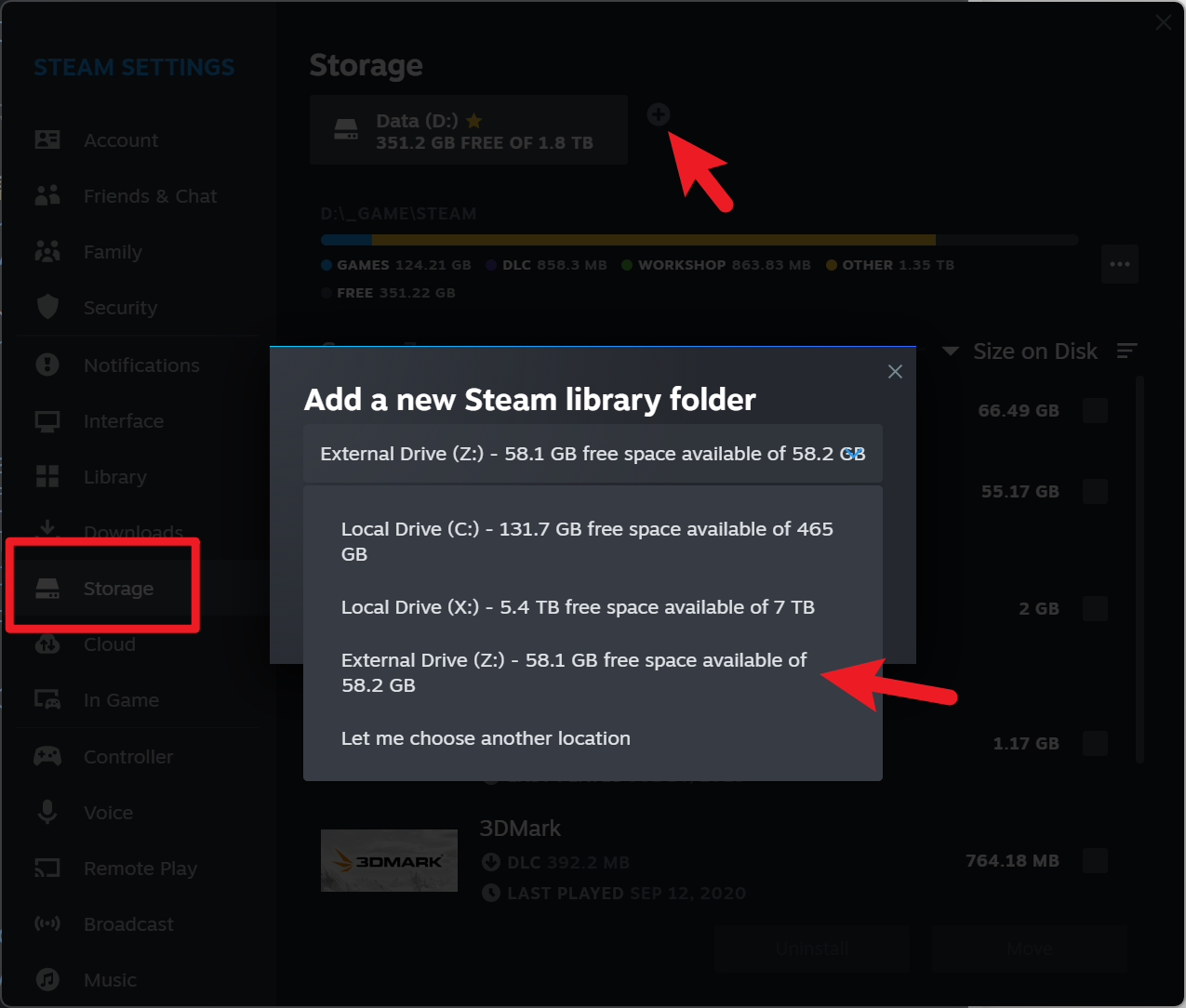Click the Voice microphone icon
This screenshot has height=1008, width=1186.
[47, 812]
